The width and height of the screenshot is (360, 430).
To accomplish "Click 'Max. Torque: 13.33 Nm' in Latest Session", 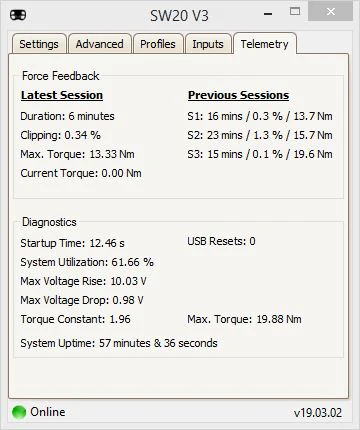I will click(77, 154).
